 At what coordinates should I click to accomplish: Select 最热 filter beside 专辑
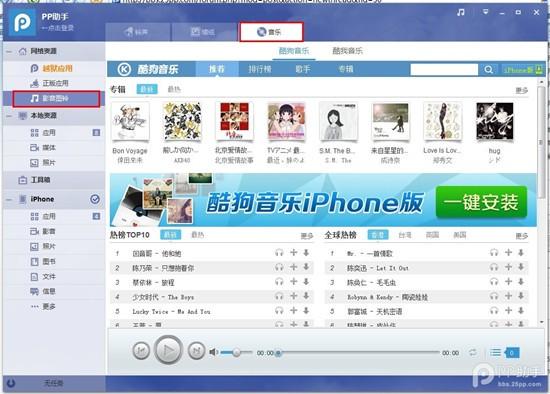click(x=174, y=89)
